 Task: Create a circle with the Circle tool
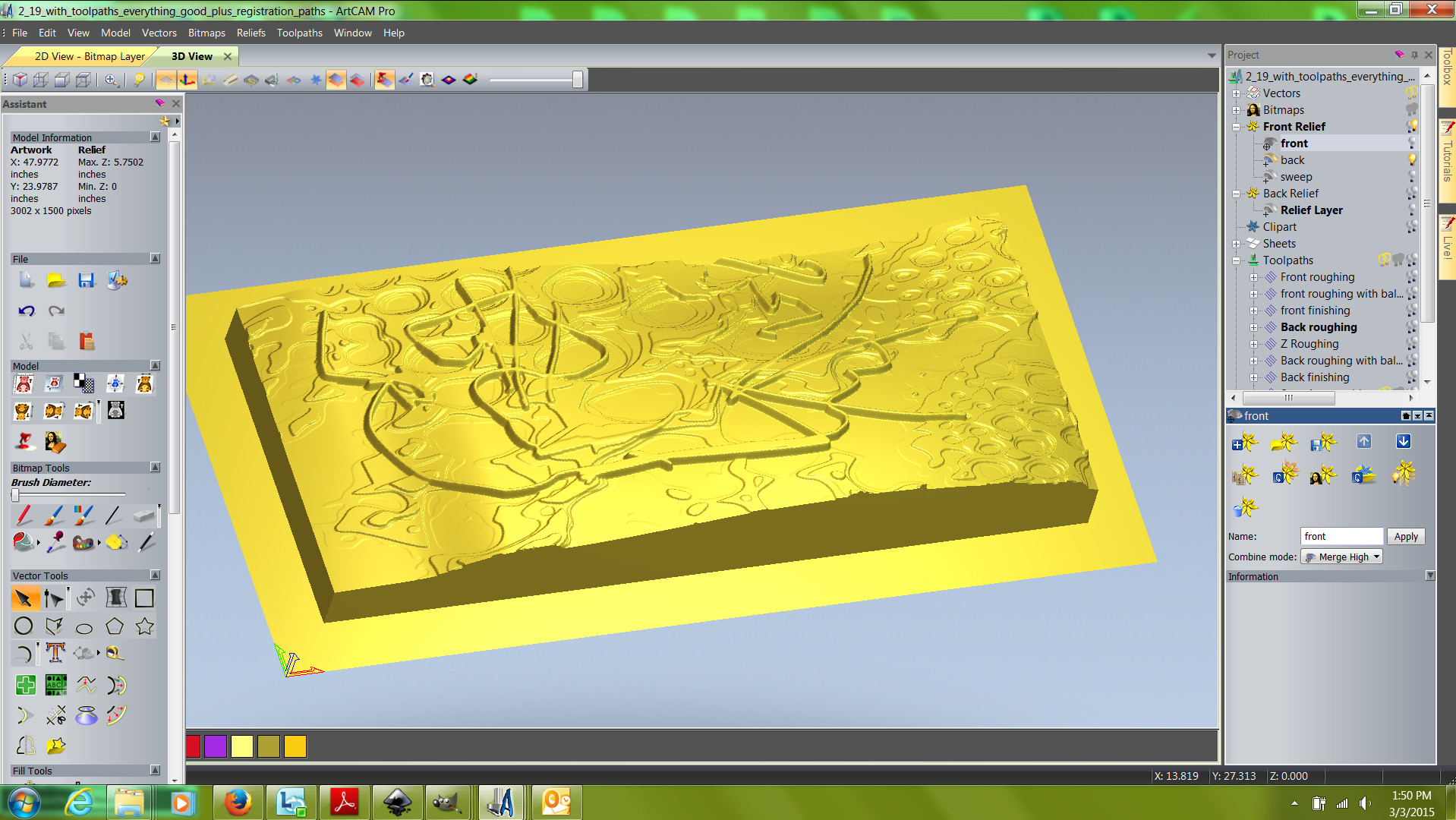coord(24,626)
